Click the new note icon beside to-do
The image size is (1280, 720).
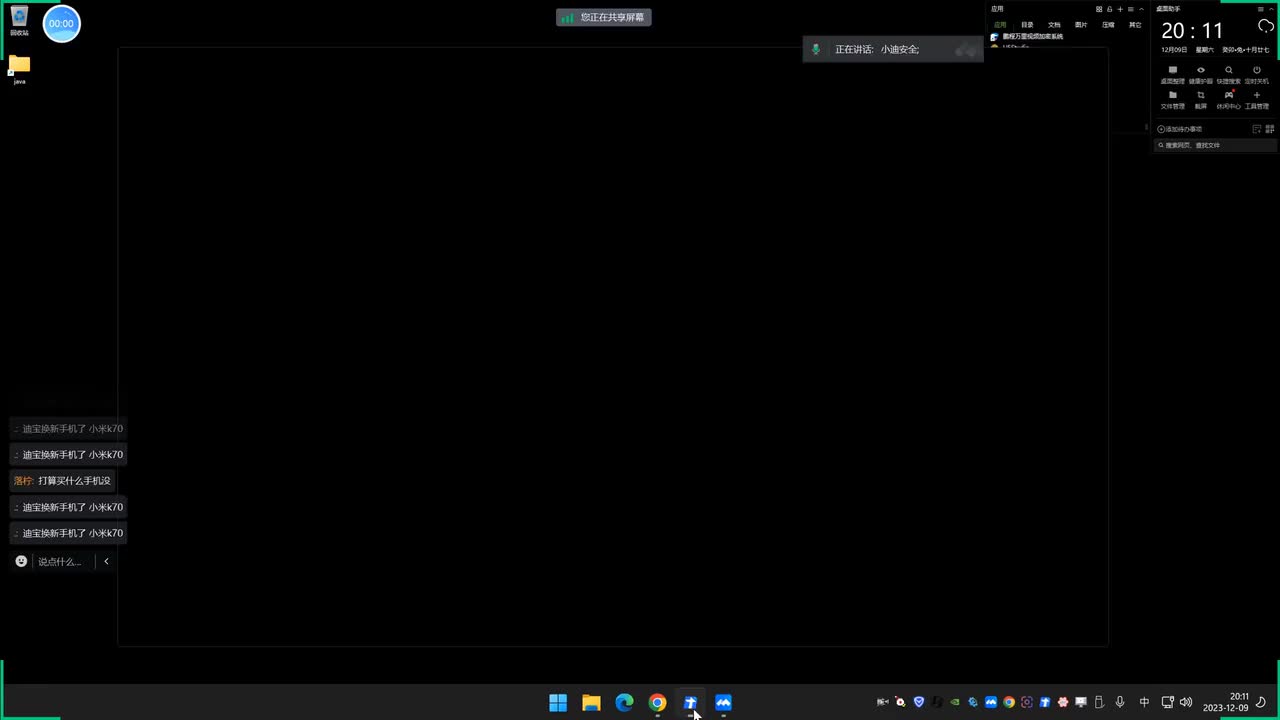1257,129
